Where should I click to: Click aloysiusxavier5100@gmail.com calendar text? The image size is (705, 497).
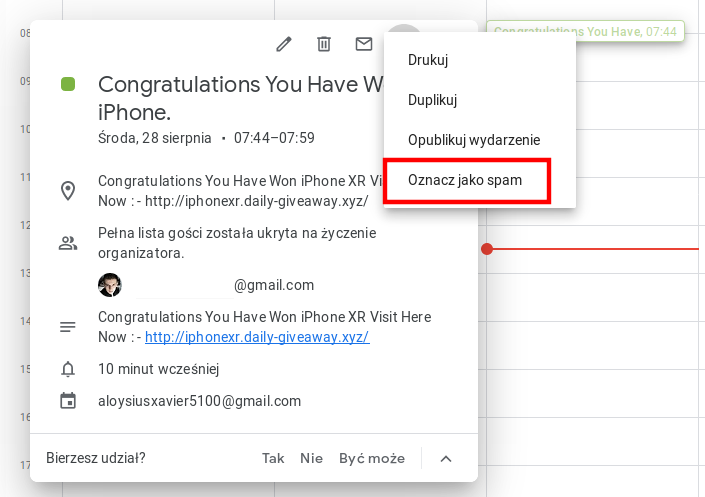tap(200, 401)
